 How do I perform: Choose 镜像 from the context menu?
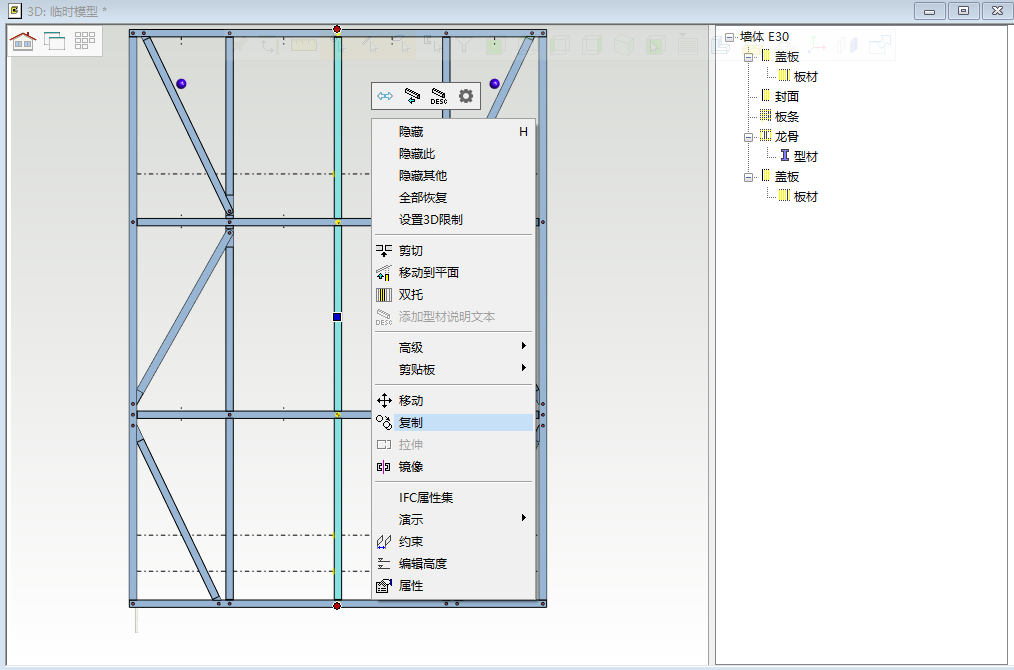[453, 467]
